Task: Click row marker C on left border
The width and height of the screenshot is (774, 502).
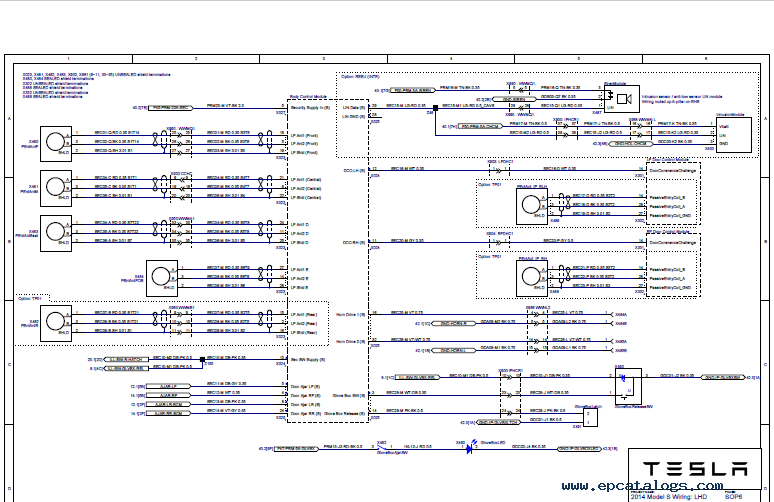Action: (x=9, y=365)
